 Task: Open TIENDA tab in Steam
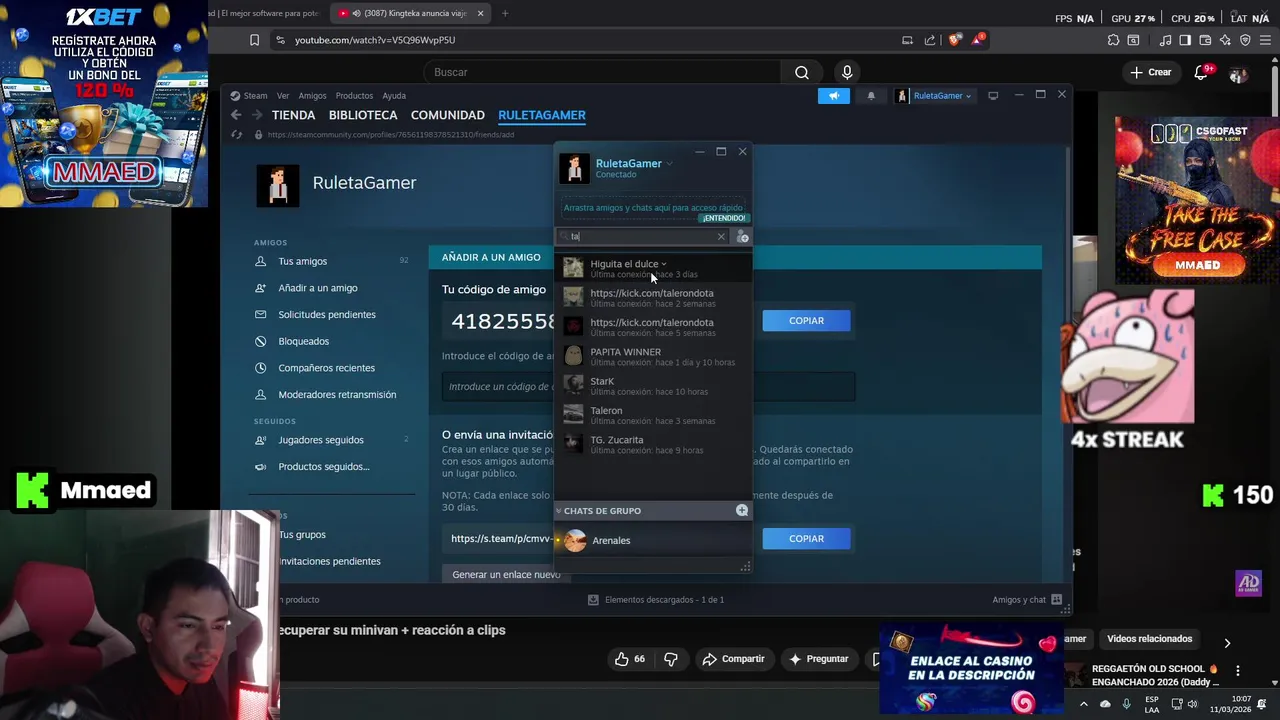click(293, 115)
